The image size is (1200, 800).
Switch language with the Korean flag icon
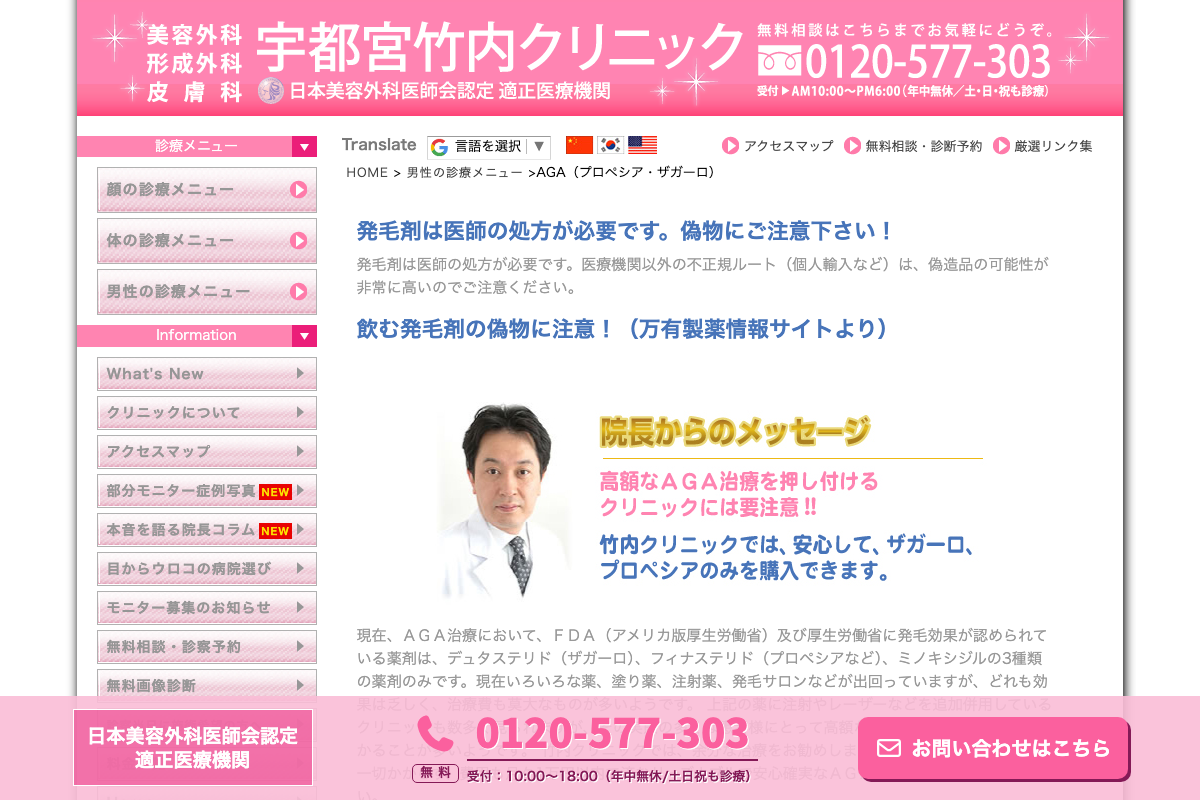[x=610, y=145]
